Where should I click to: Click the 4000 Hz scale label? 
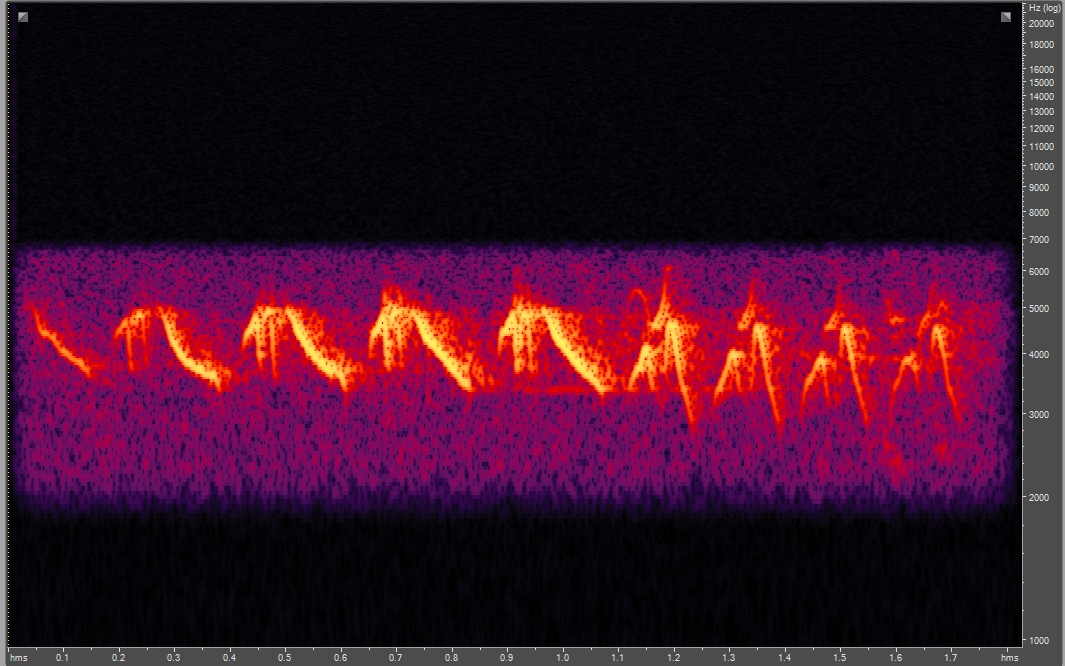pos(1039,355)
